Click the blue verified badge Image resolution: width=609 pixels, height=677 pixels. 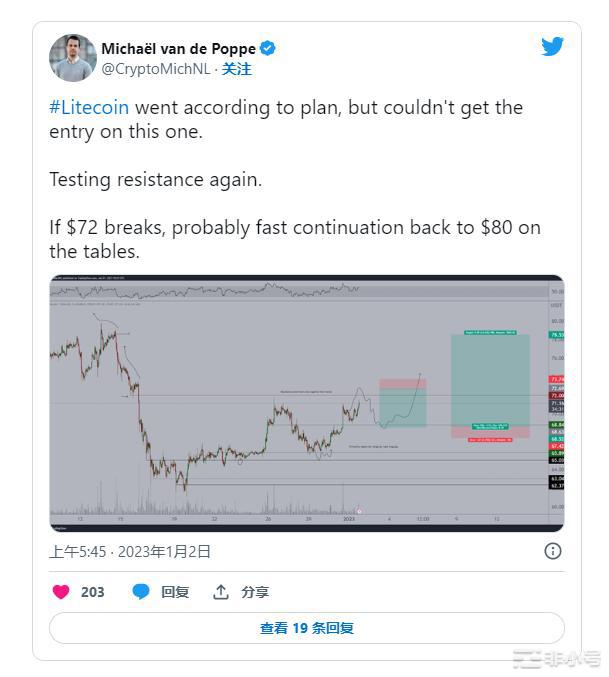[x=268, y=48]
